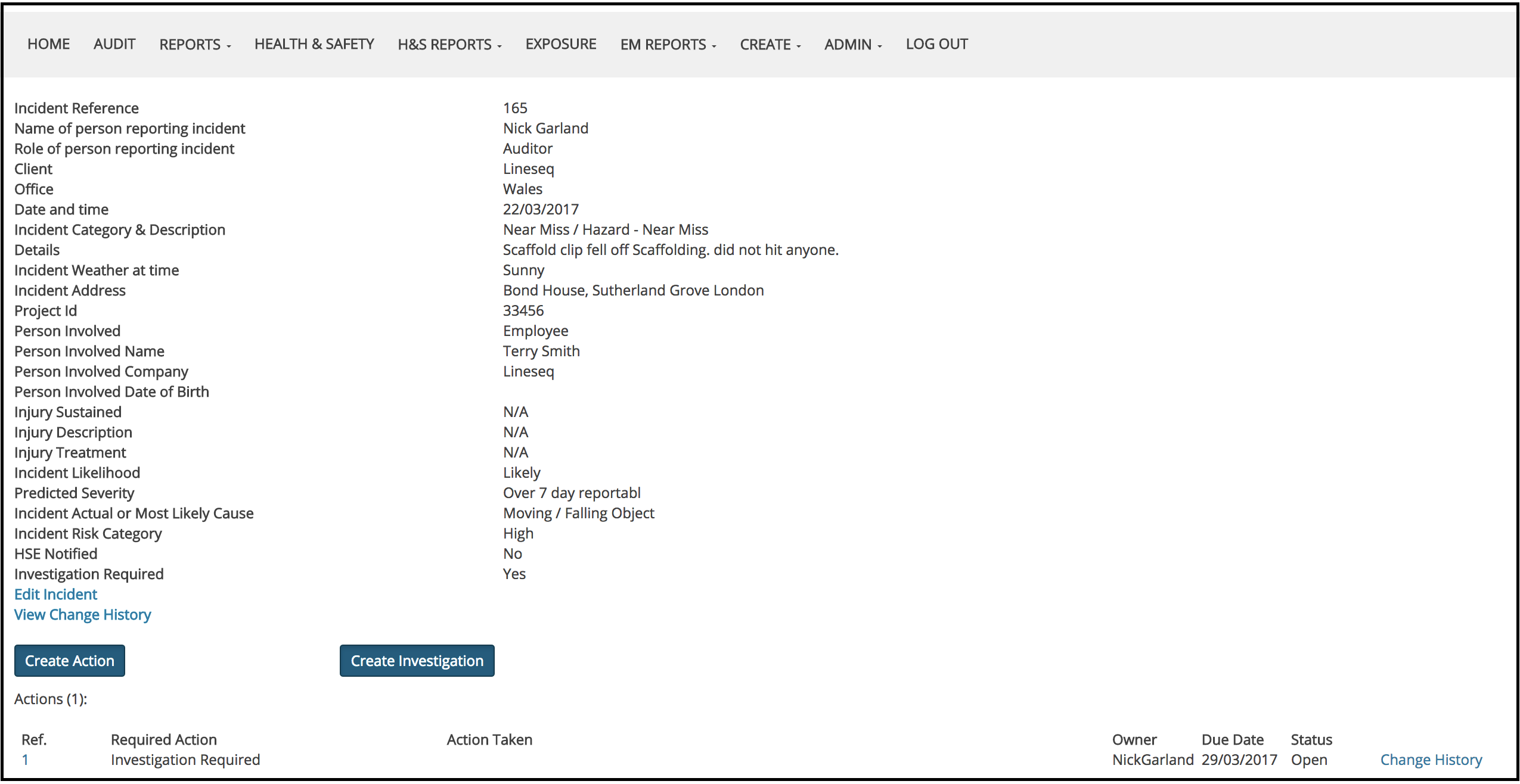This screenshot has height=784, width=1520.
Task: Open the ADMIN dropdown menu
Action: tap(852, 45)
